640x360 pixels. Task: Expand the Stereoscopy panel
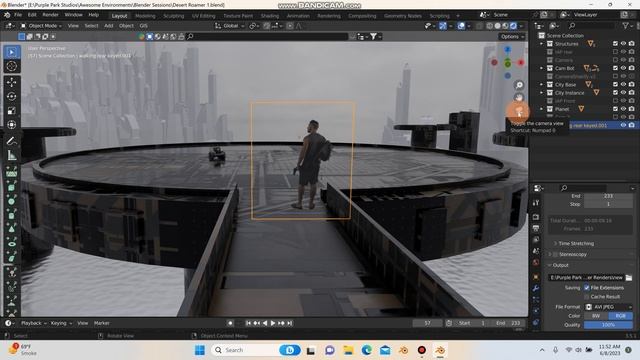point(550,254)
